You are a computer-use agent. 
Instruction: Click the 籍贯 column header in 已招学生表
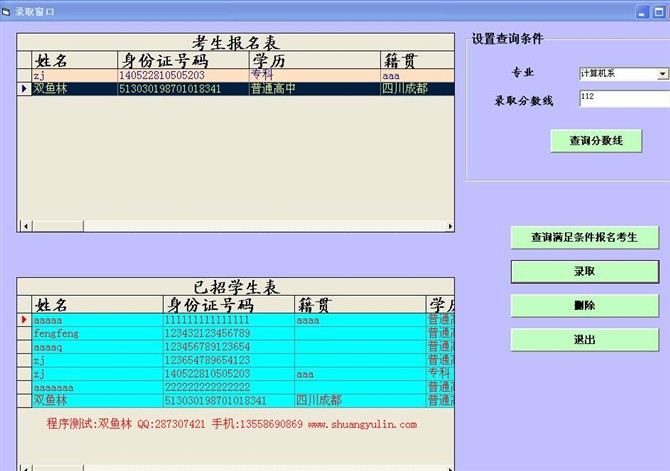click(360, 305)
